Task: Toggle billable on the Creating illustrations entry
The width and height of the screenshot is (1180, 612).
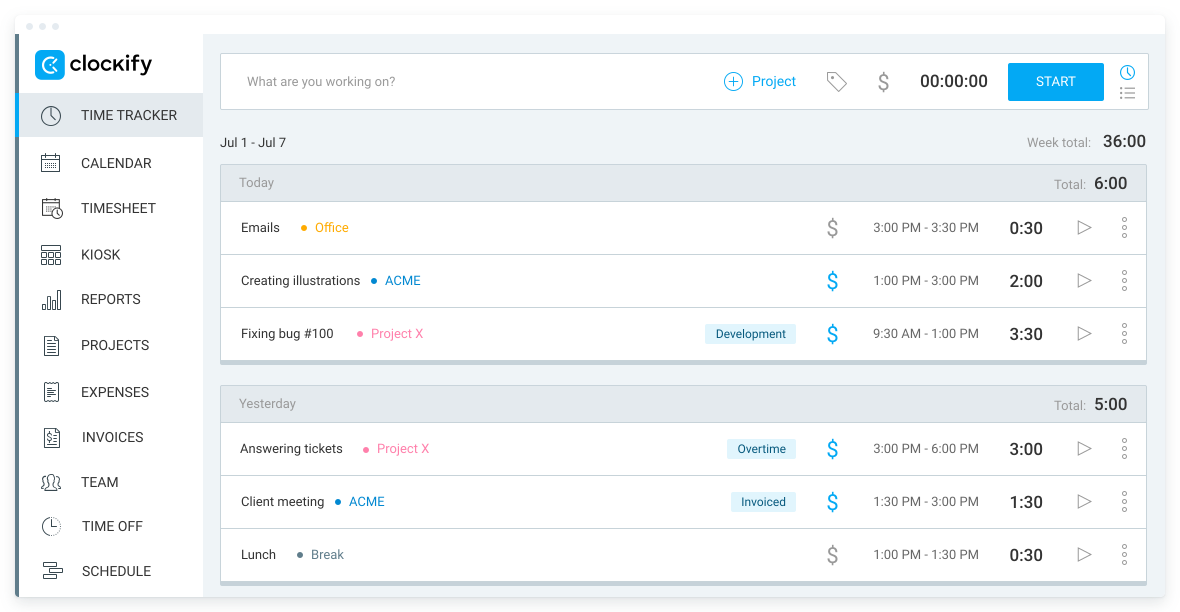Action: coord(833,280)
